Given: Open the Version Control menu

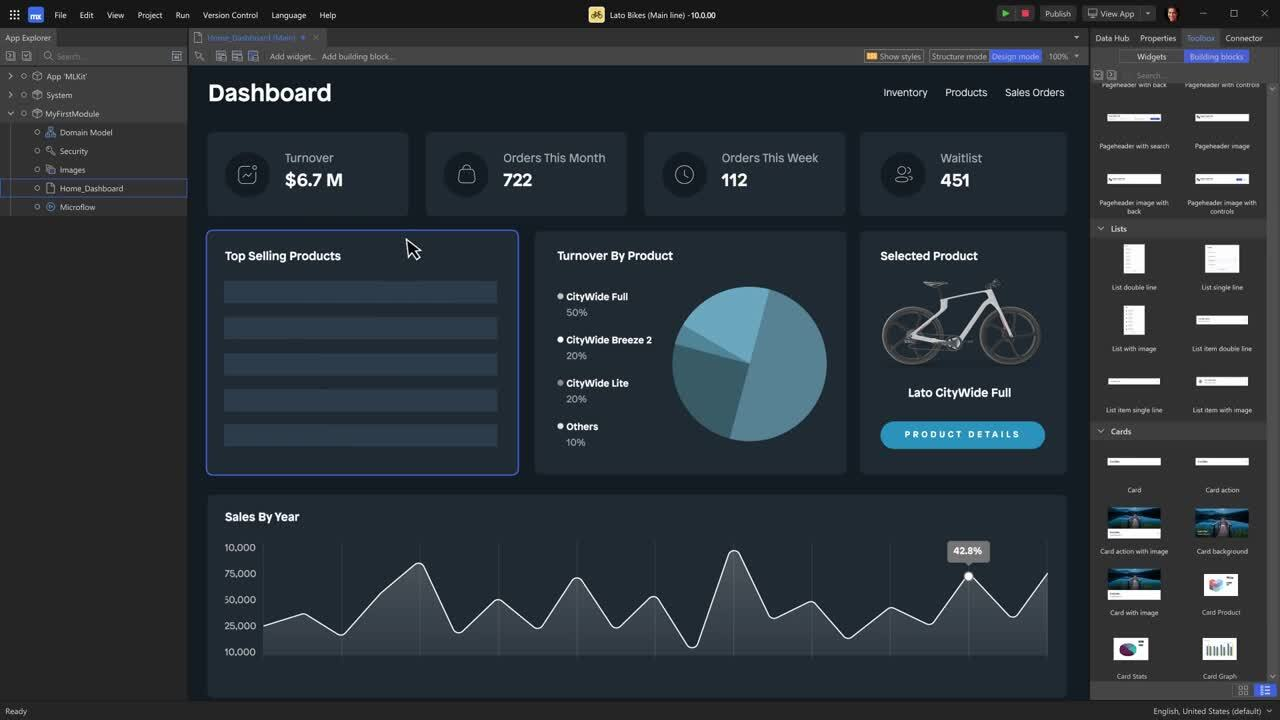Looking at the screenshot, I should [230, 15].
